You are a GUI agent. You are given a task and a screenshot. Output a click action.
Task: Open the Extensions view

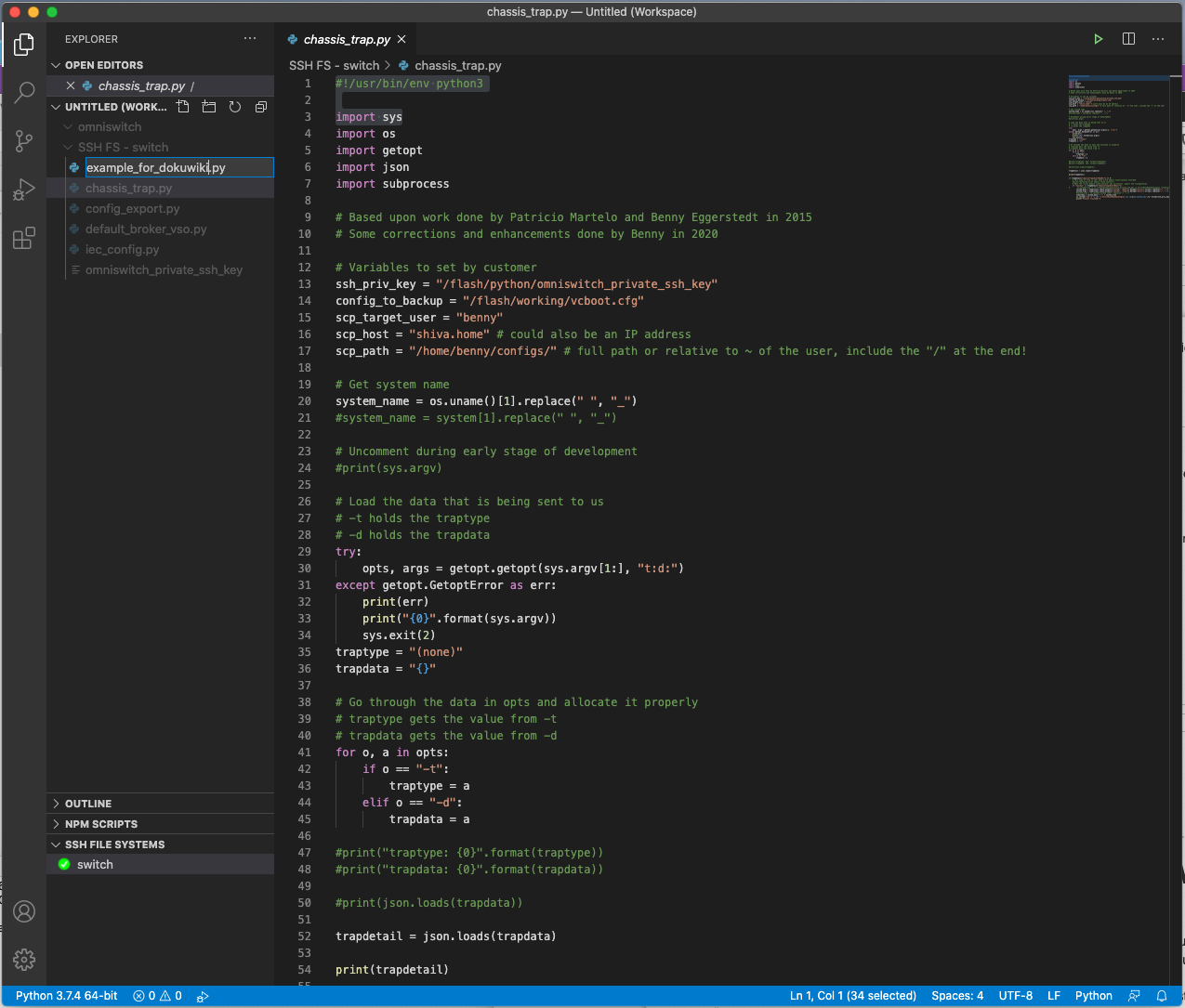tap(24, 239)
